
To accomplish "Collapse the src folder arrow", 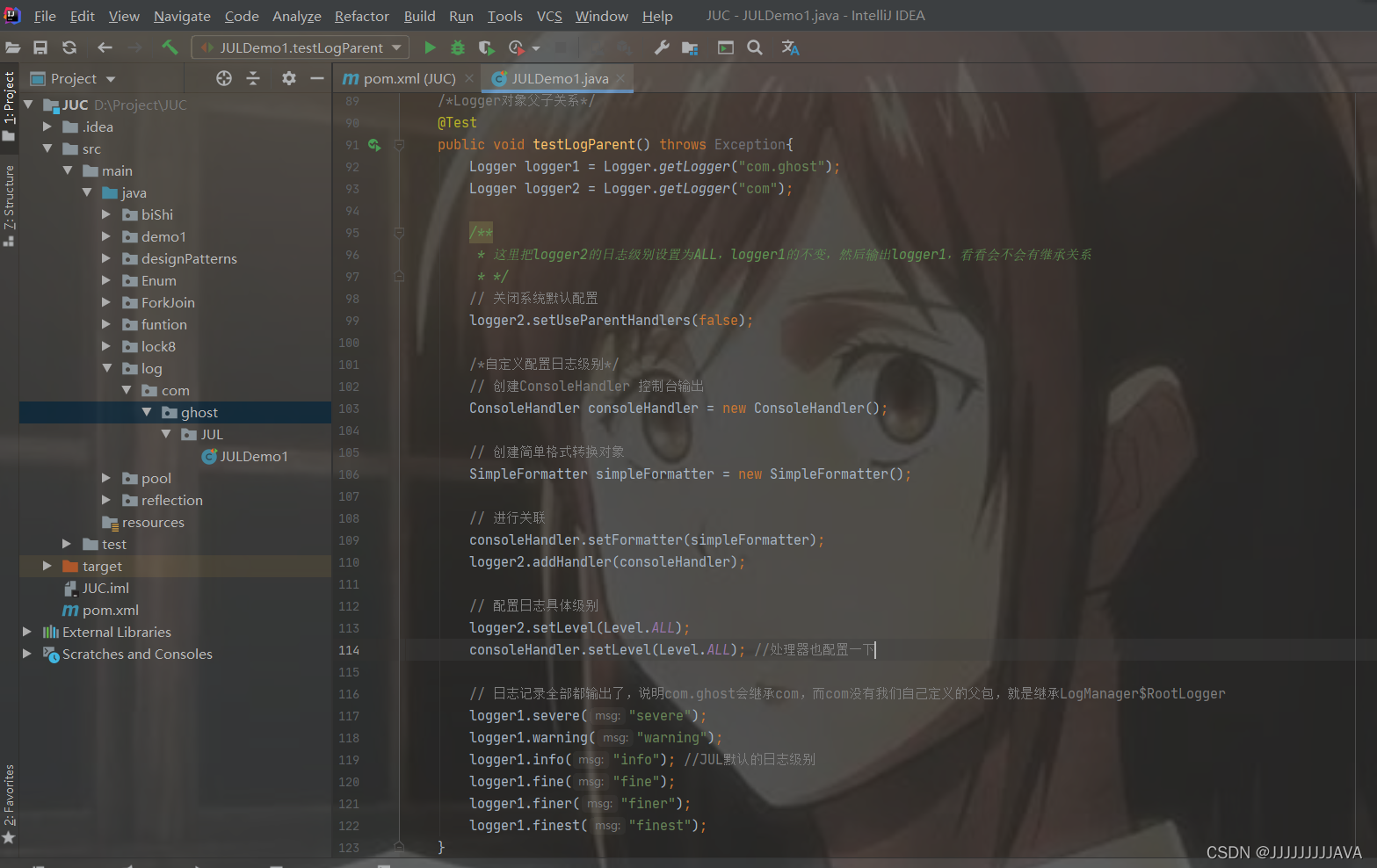I will pos(47,148).
